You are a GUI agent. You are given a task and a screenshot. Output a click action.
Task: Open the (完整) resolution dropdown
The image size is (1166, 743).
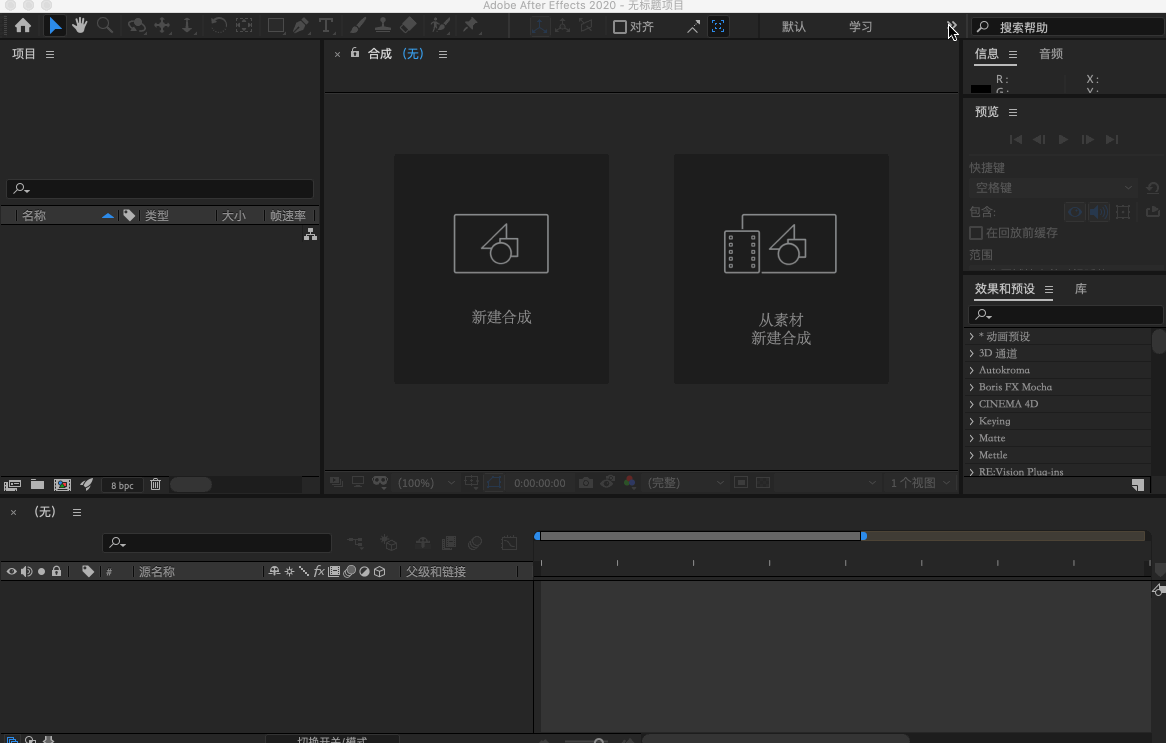point(685,483)
